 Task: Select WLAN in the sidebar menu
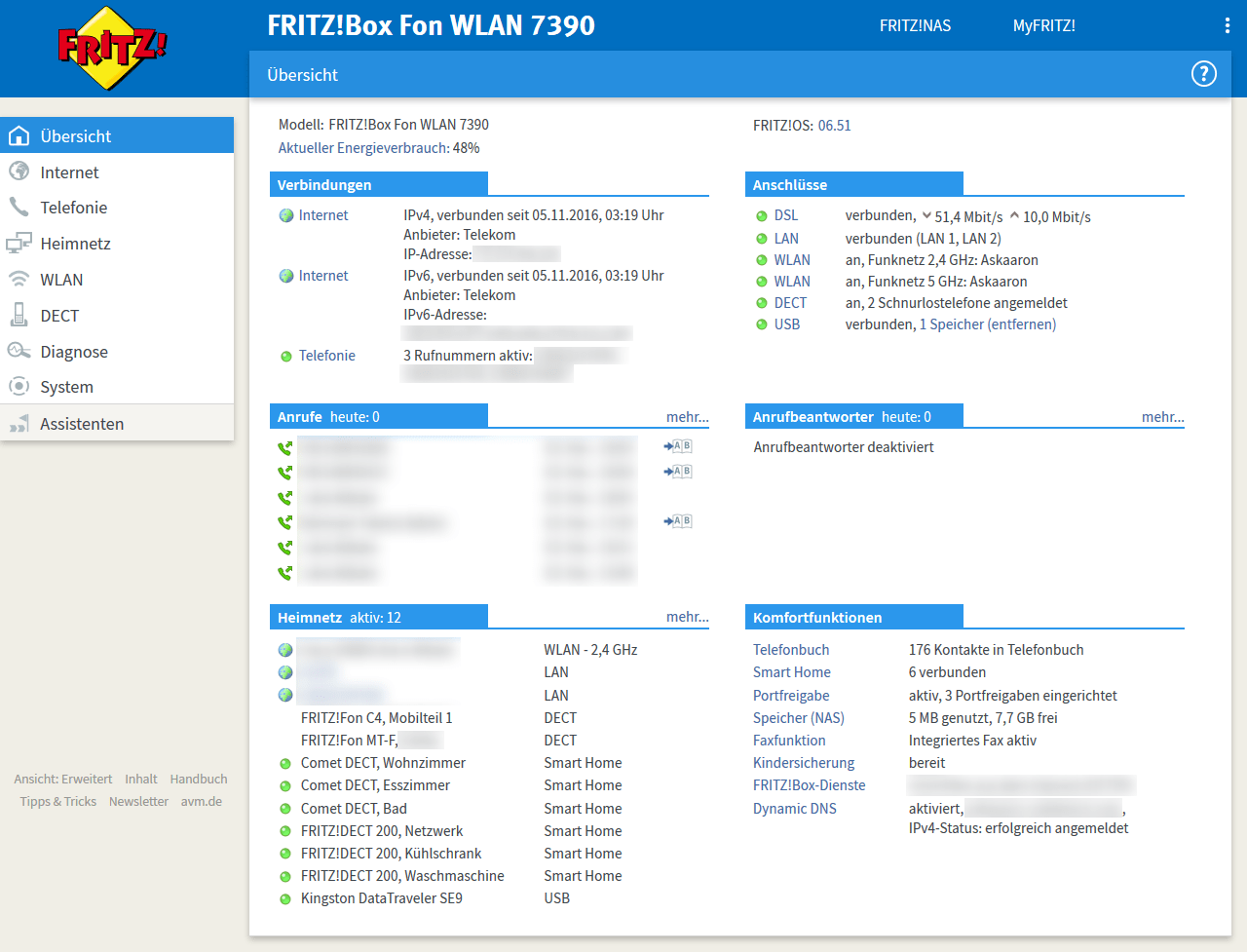(x=117, y=279)
